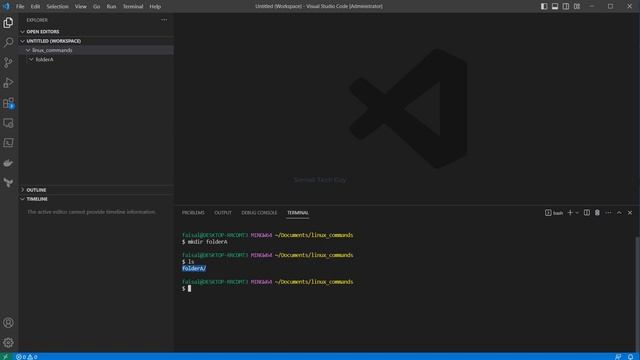Switch to the Debug Console tab

[x=259, y=213]
